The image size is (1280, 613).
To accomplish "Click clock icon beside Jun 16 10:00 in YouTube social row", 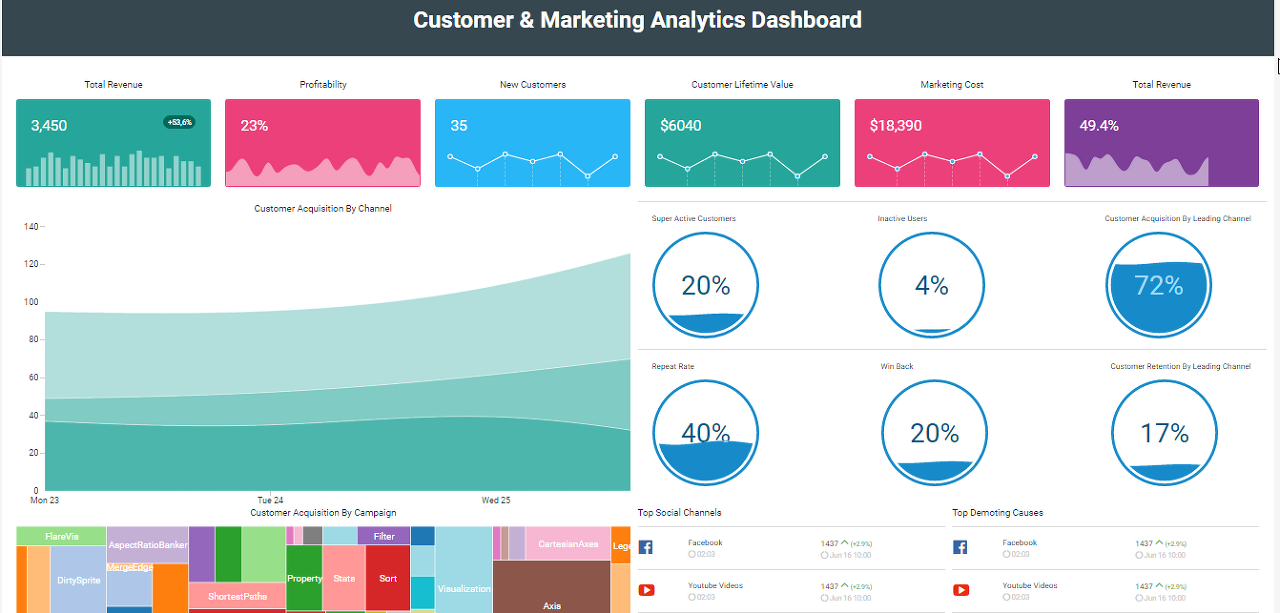I will [824, 597].
